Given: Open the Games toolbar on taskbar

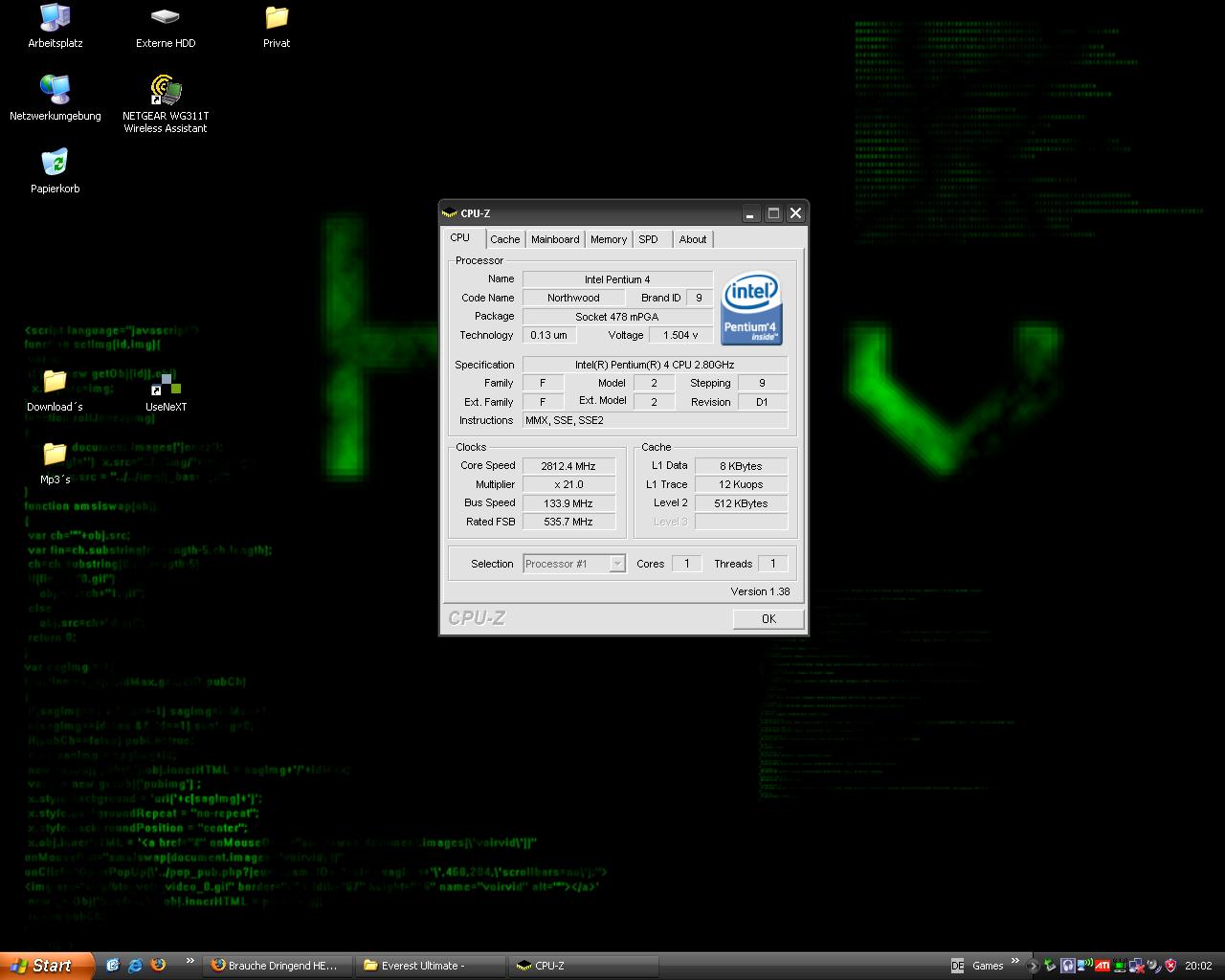Looking at the screenshot, I should coord(988,966).
